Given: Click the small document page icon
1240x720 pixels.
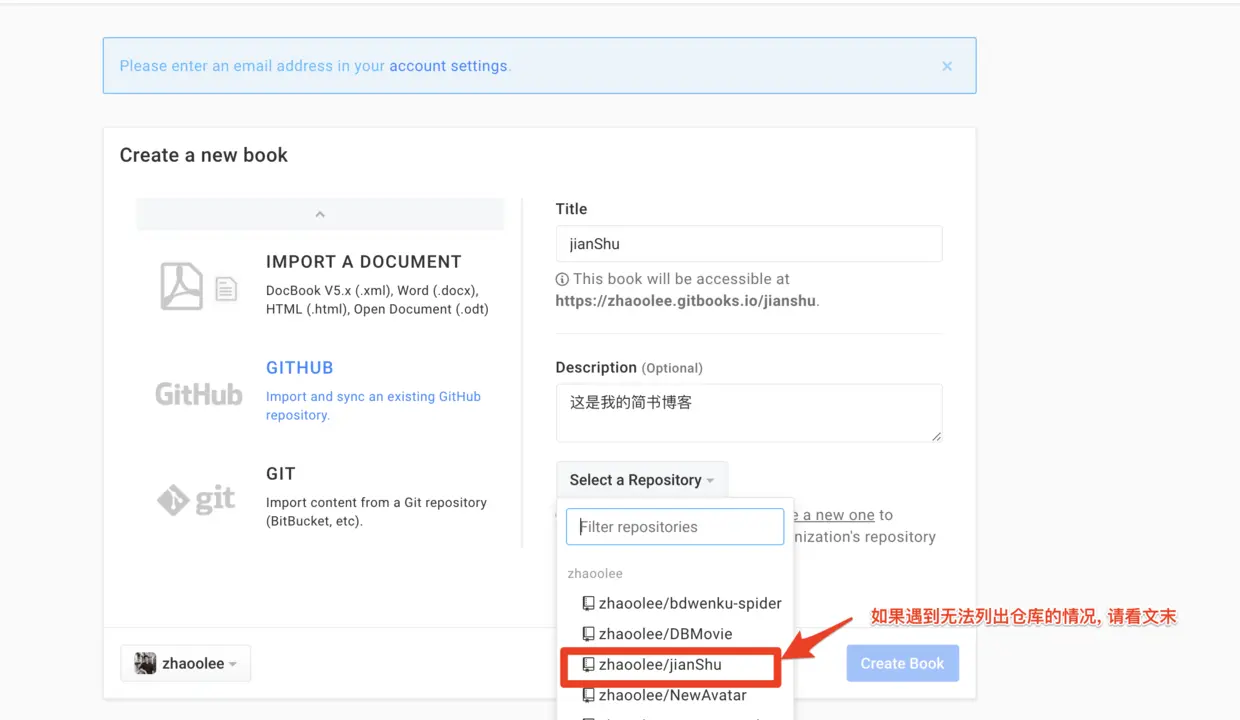Looking at the screenshot, I should 226,290.
